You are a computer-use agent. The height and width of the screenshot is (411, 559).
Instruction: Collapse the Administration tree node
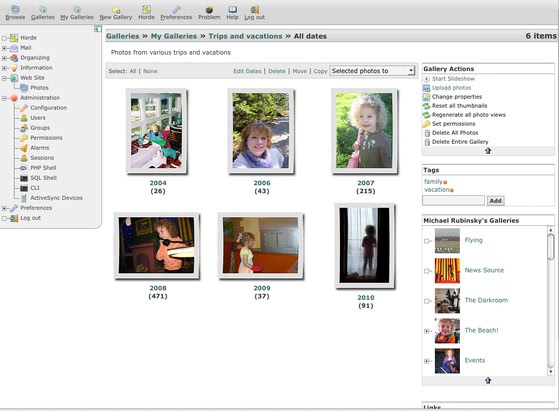click(x=4, y=98)
